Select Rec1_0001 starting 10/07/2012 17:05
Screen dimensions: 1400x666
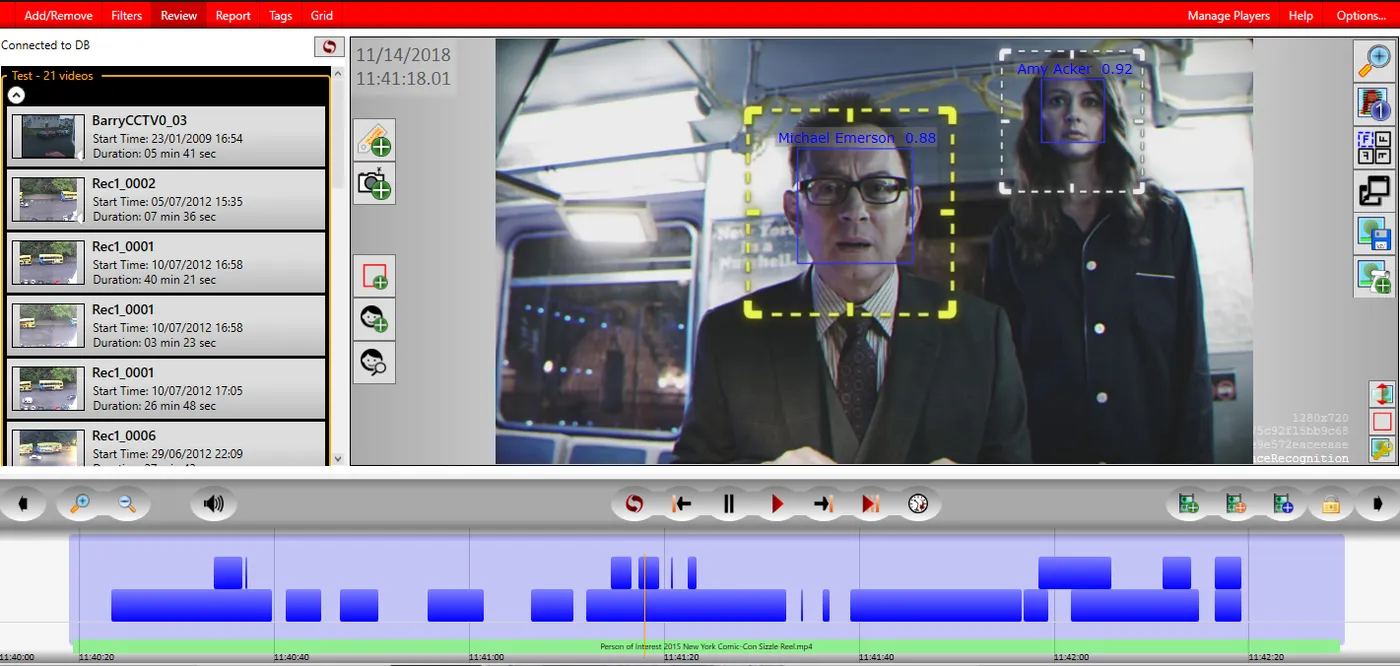(x=167, y=388)
